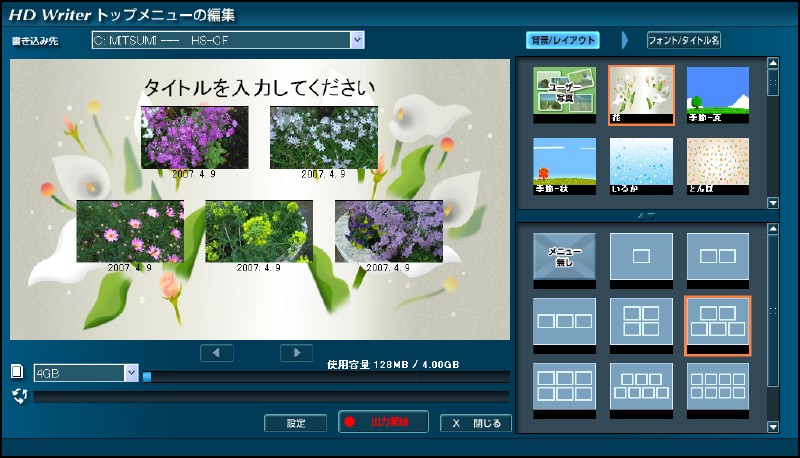Click the 設定 settings button

pos(296,423)
